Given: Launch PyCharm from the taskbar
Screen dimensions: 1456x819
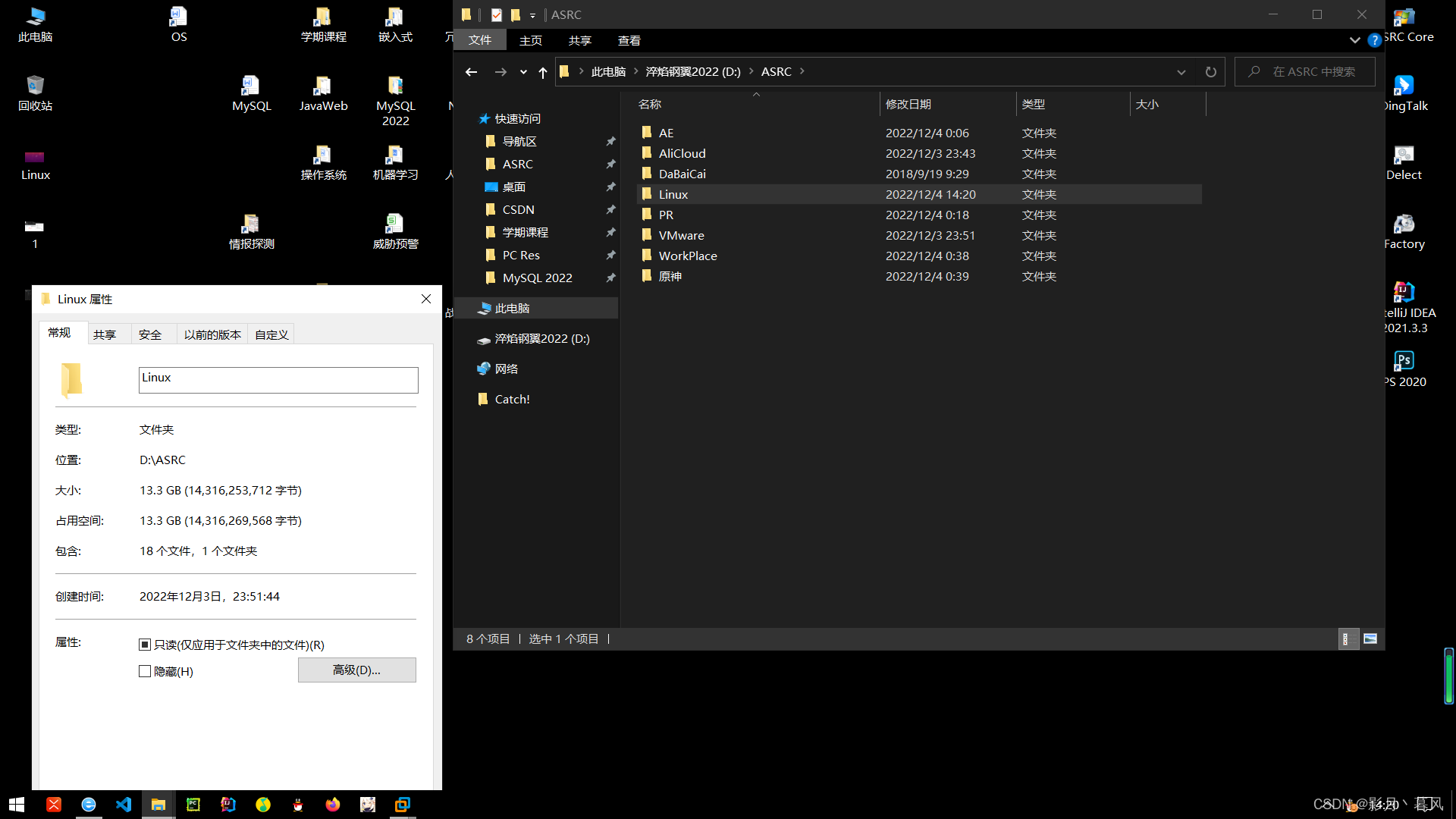Looking at the screenshot, I should tap(193, 805).
